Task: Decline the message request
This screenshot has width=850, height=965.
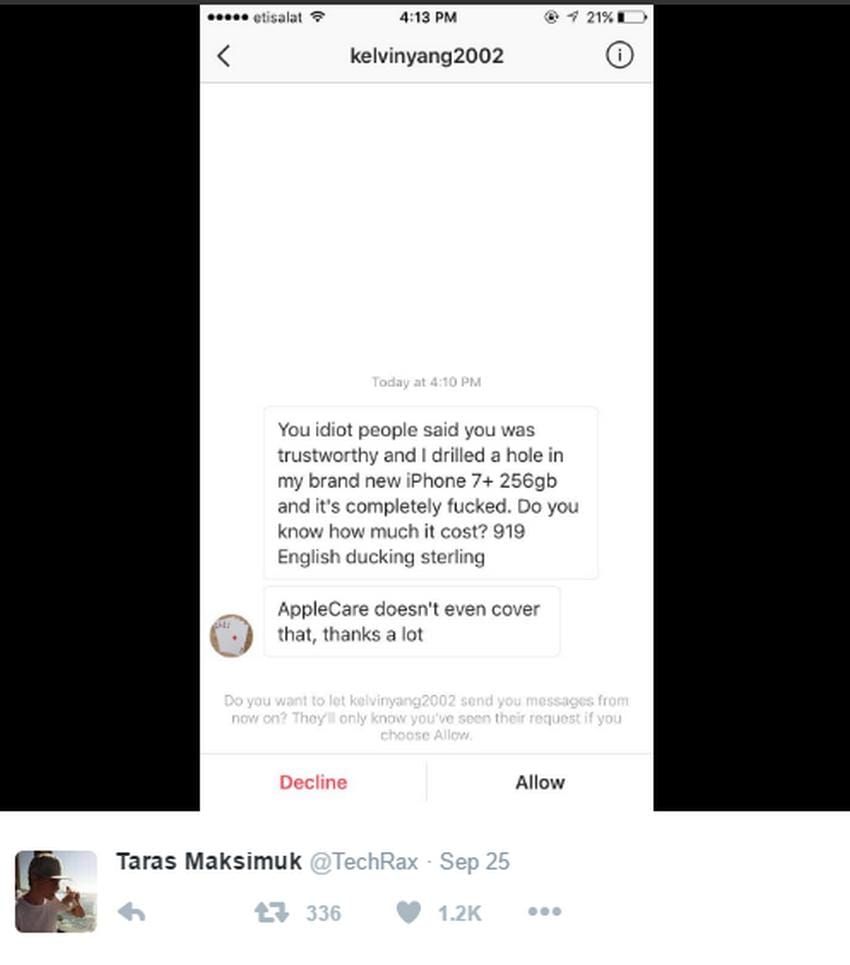Action: pyautogui.click(x=313, y=782)
